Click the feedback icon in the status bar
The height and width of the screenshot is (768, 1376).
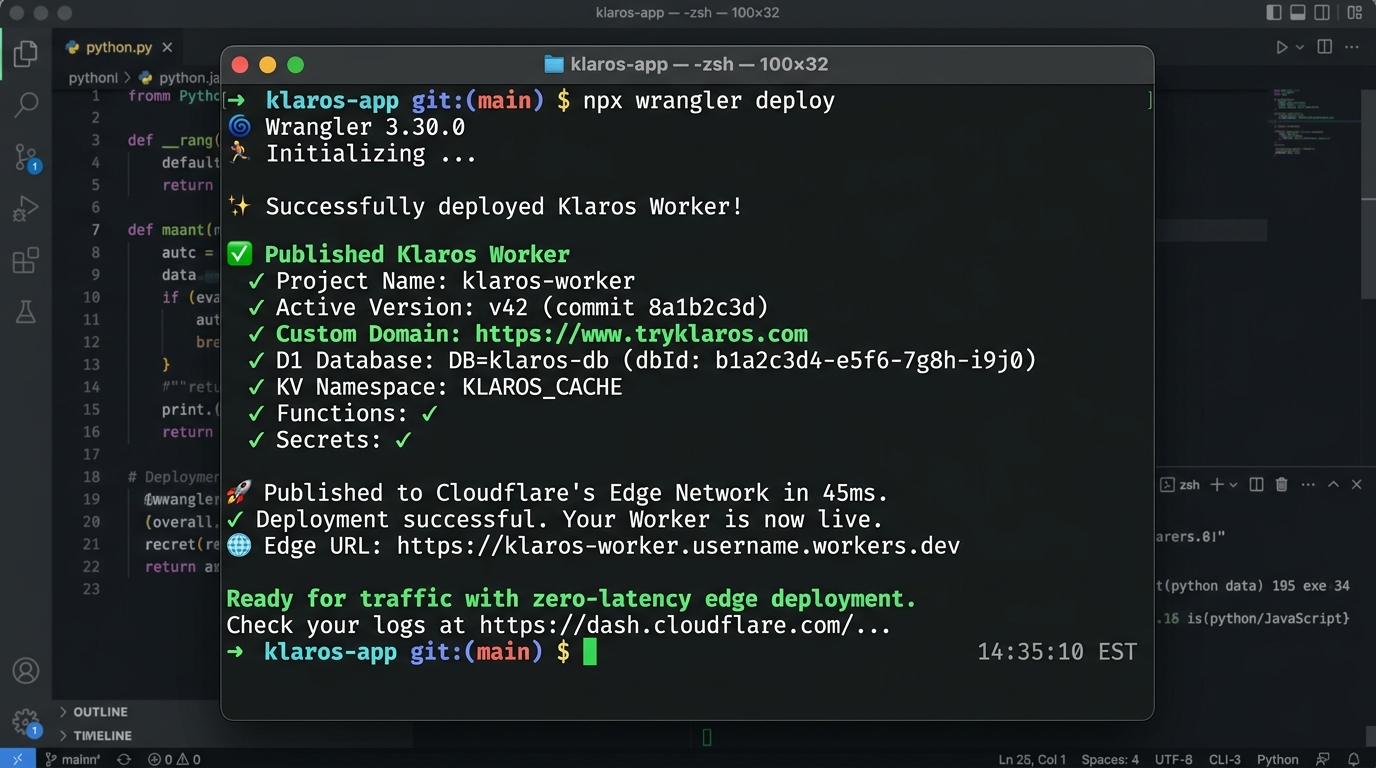pos(1324,759)
